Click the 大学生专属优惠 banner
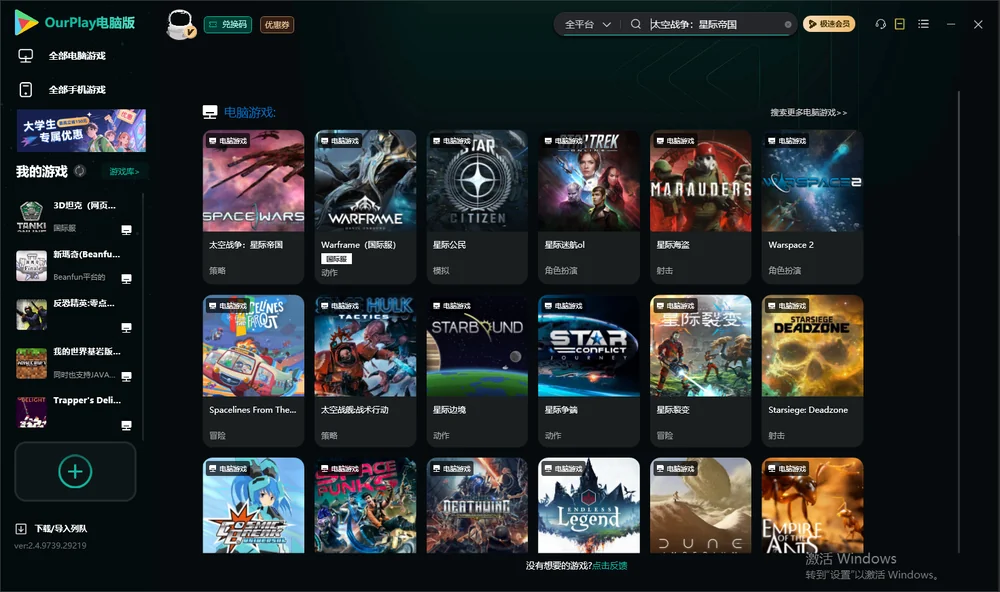The image size is (1000, 592). point(82,131)
